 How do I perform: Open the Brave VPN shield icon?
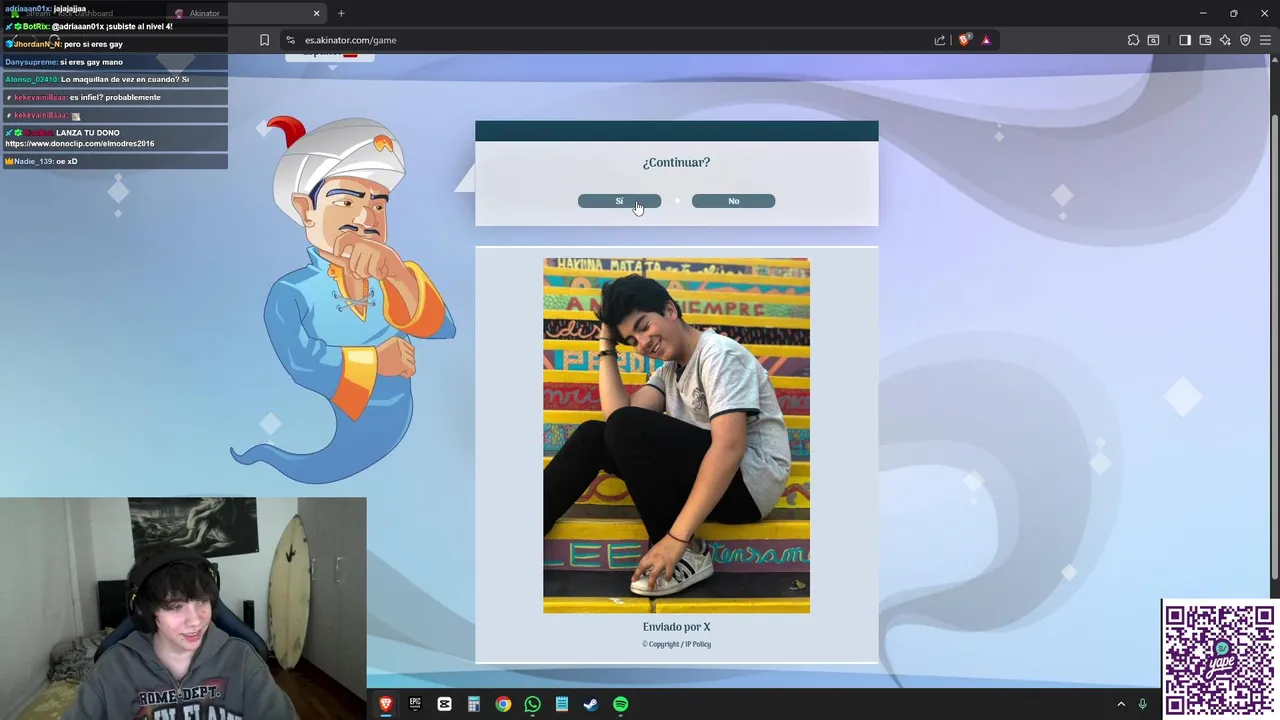coord(1245,40)
